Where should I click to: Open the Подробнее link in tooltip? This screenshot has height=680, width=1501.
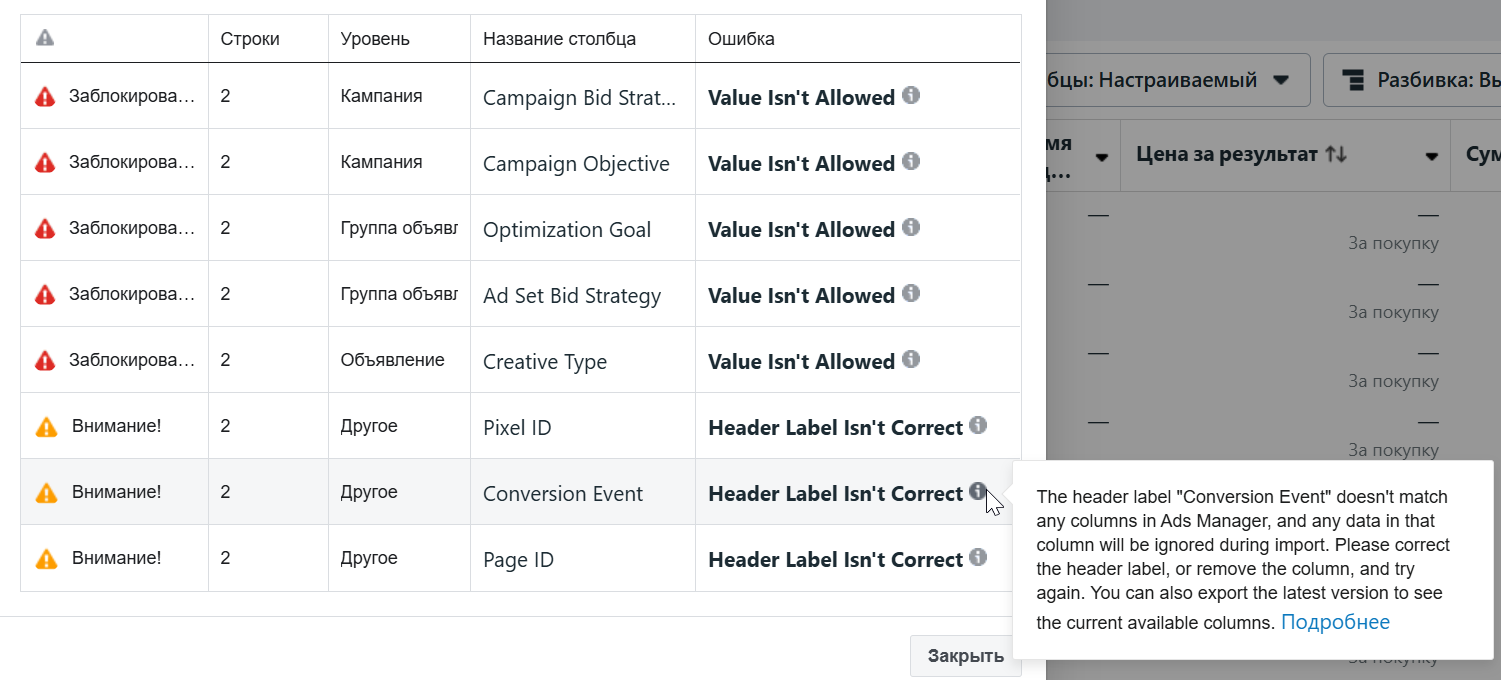1335,622
